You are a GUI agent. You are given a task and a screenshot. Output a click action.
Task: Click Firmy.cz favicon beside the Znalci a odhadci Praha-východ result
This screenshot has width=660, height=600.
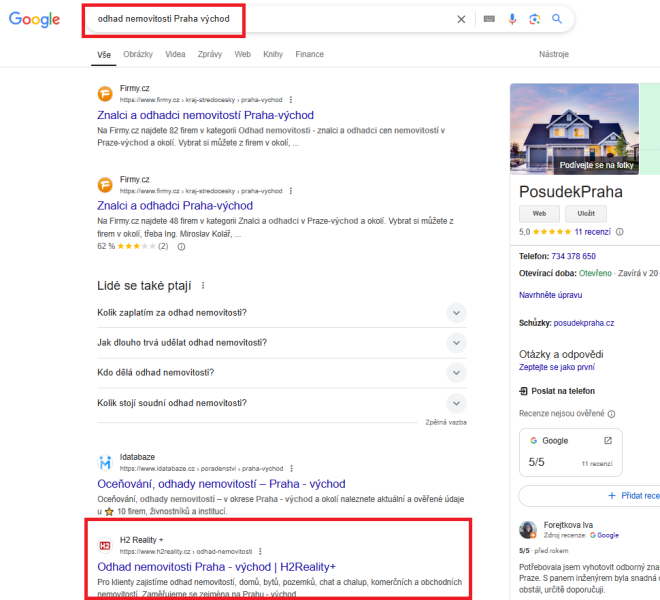(x=105, y=184)
